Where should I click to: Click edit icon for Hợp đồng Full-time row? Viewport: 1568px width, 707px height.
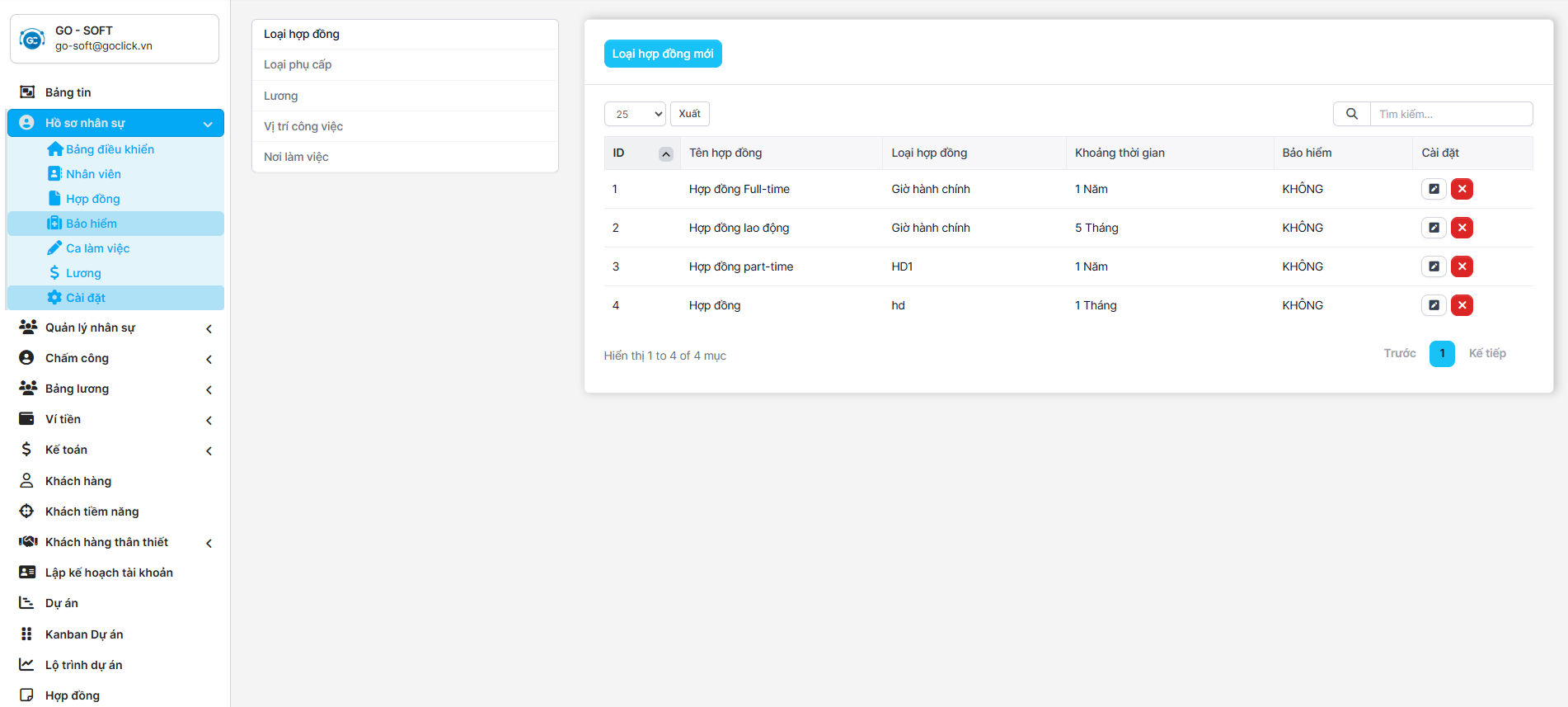(x=1434, y=189)
